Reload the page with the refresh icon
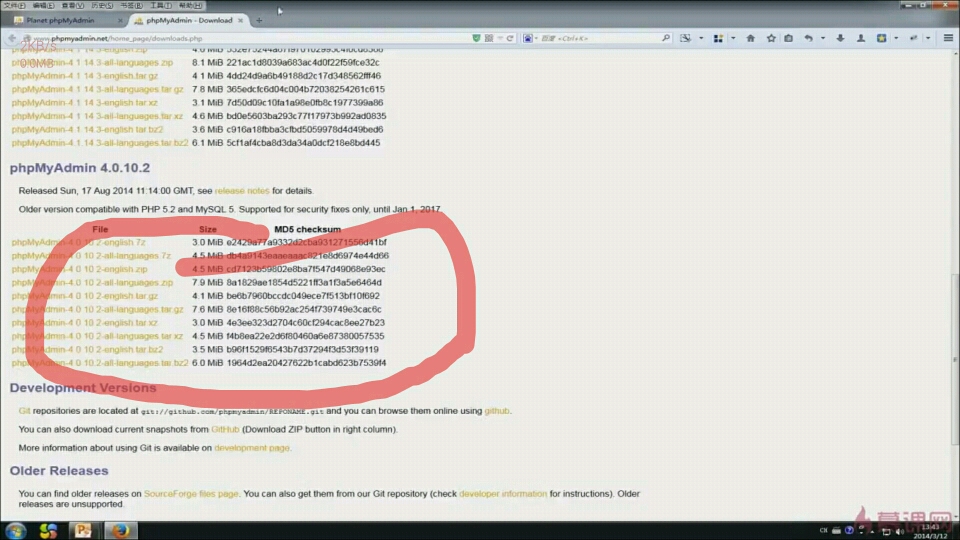This screenshot has width=960, height=540. click(509, 38)
